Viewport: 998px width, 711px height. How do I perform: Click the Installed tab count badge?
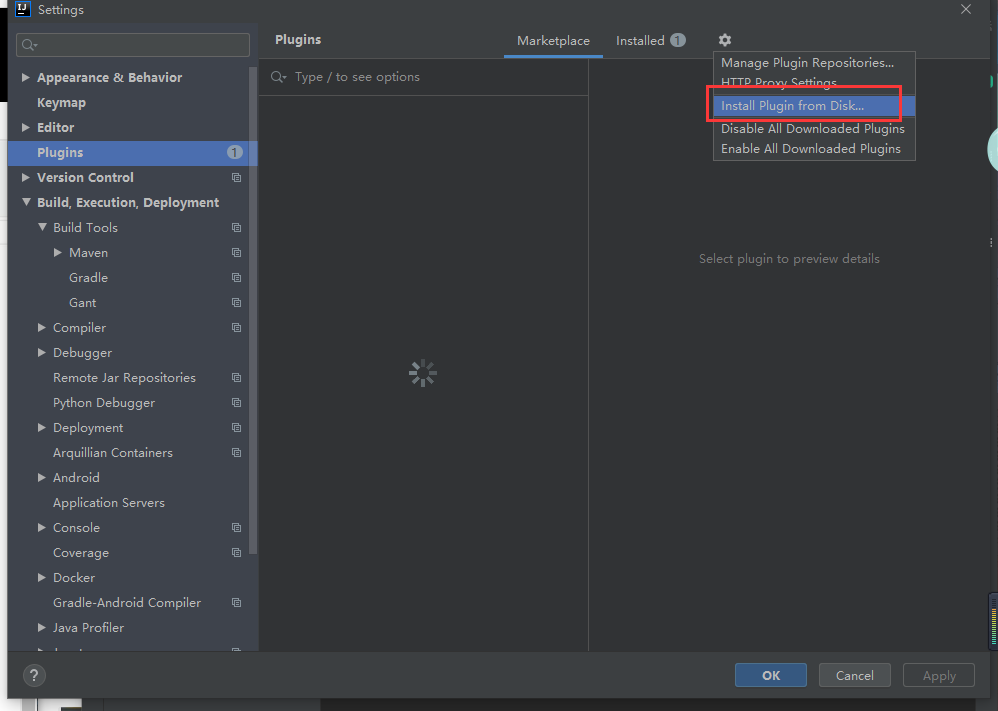[678, 40]
